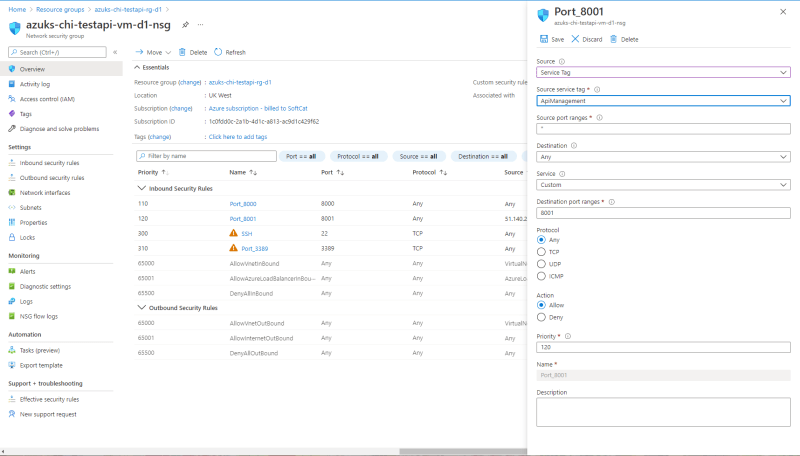Select the TCP protocol radio button

point(541,251)
